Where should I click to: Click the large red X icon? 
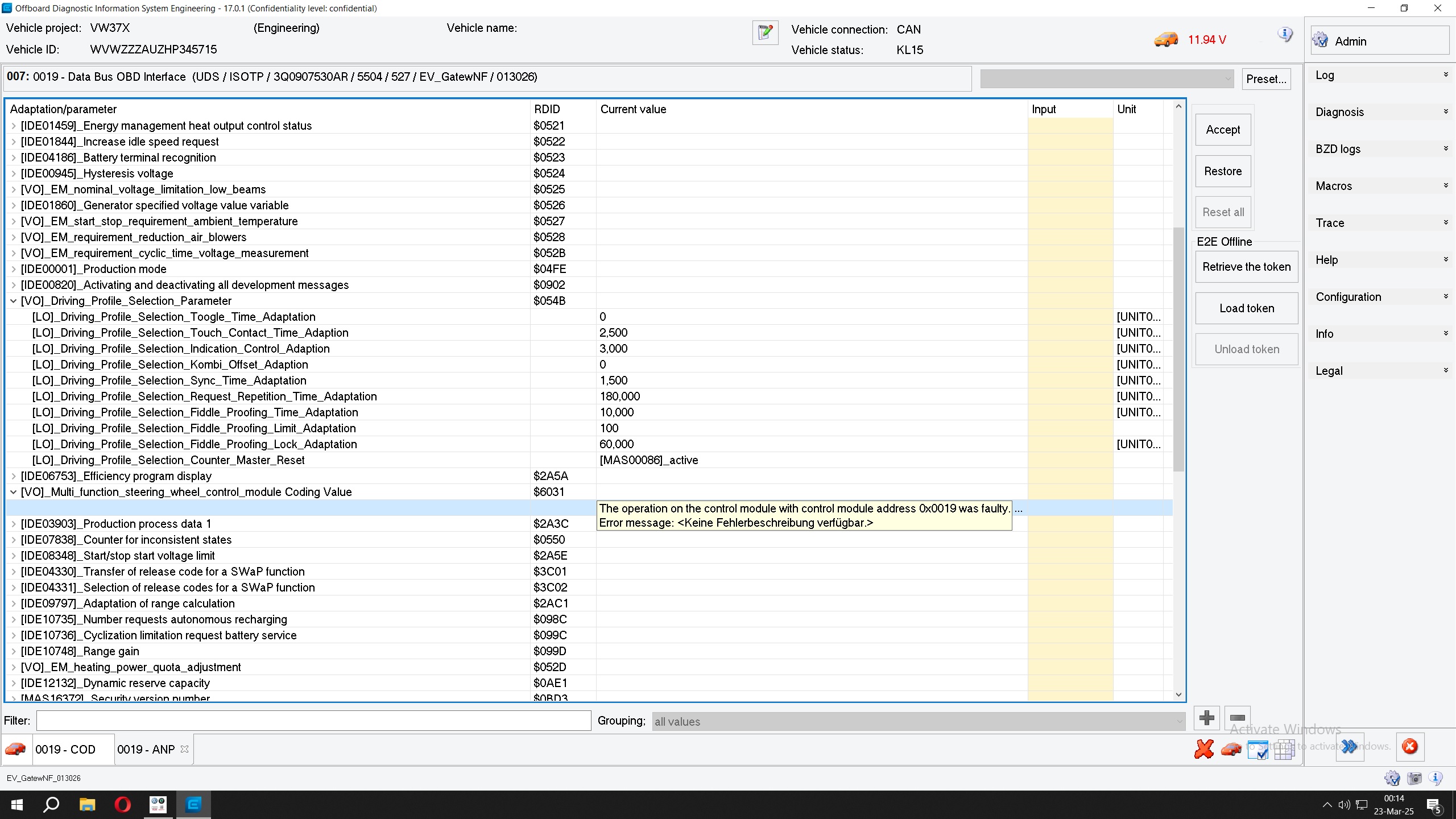tap(1203, 749)
